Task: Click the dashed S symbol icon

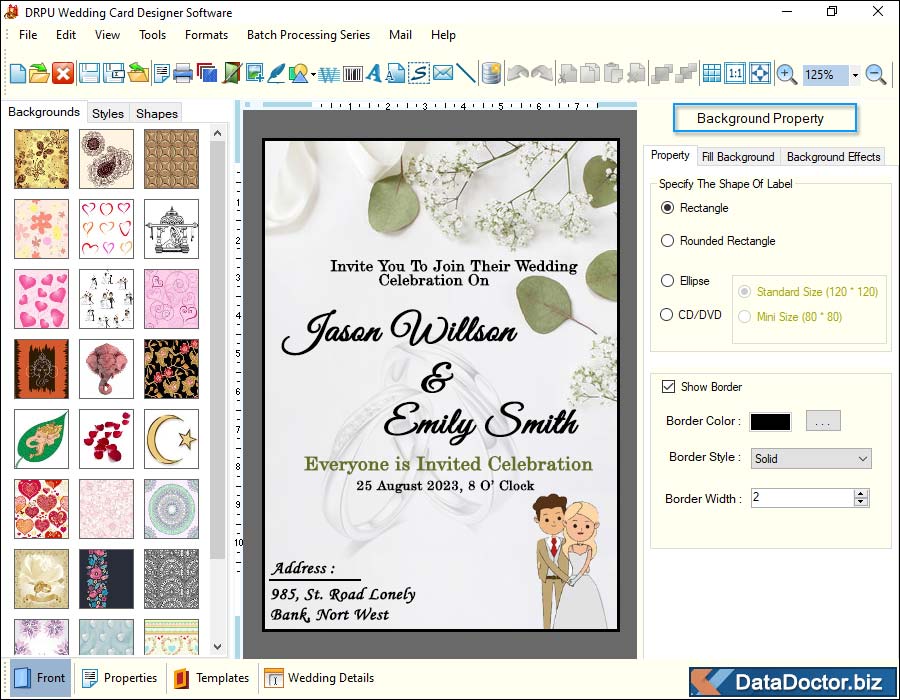Action: point(419,74)
